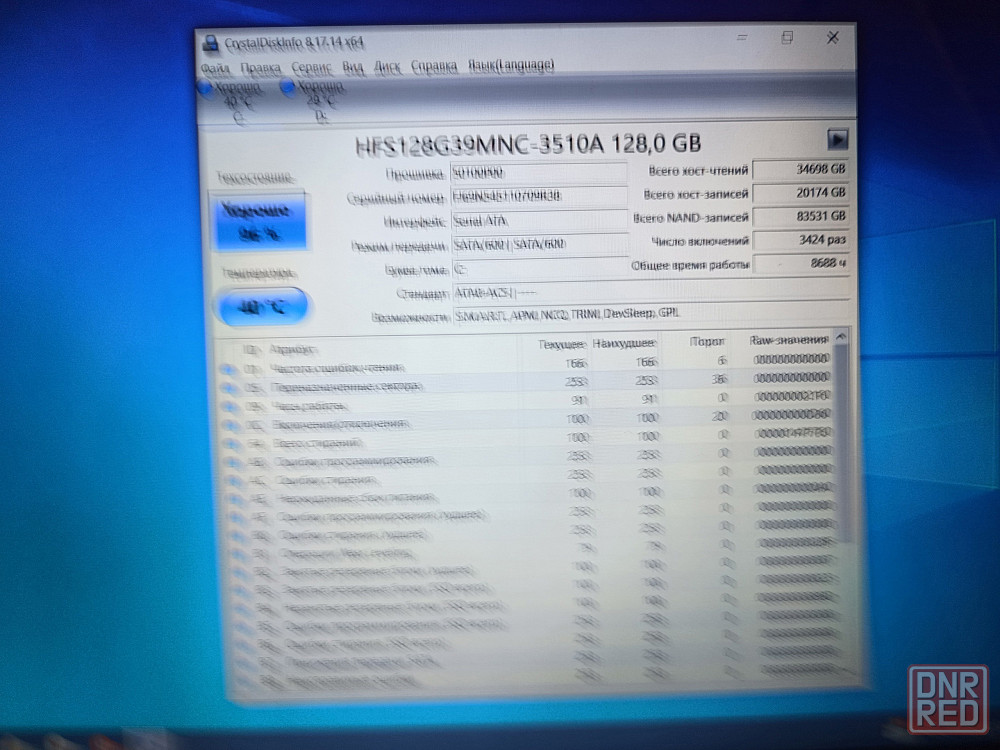
Task: Select the Всего стираний attribute row
Action: 529,439
